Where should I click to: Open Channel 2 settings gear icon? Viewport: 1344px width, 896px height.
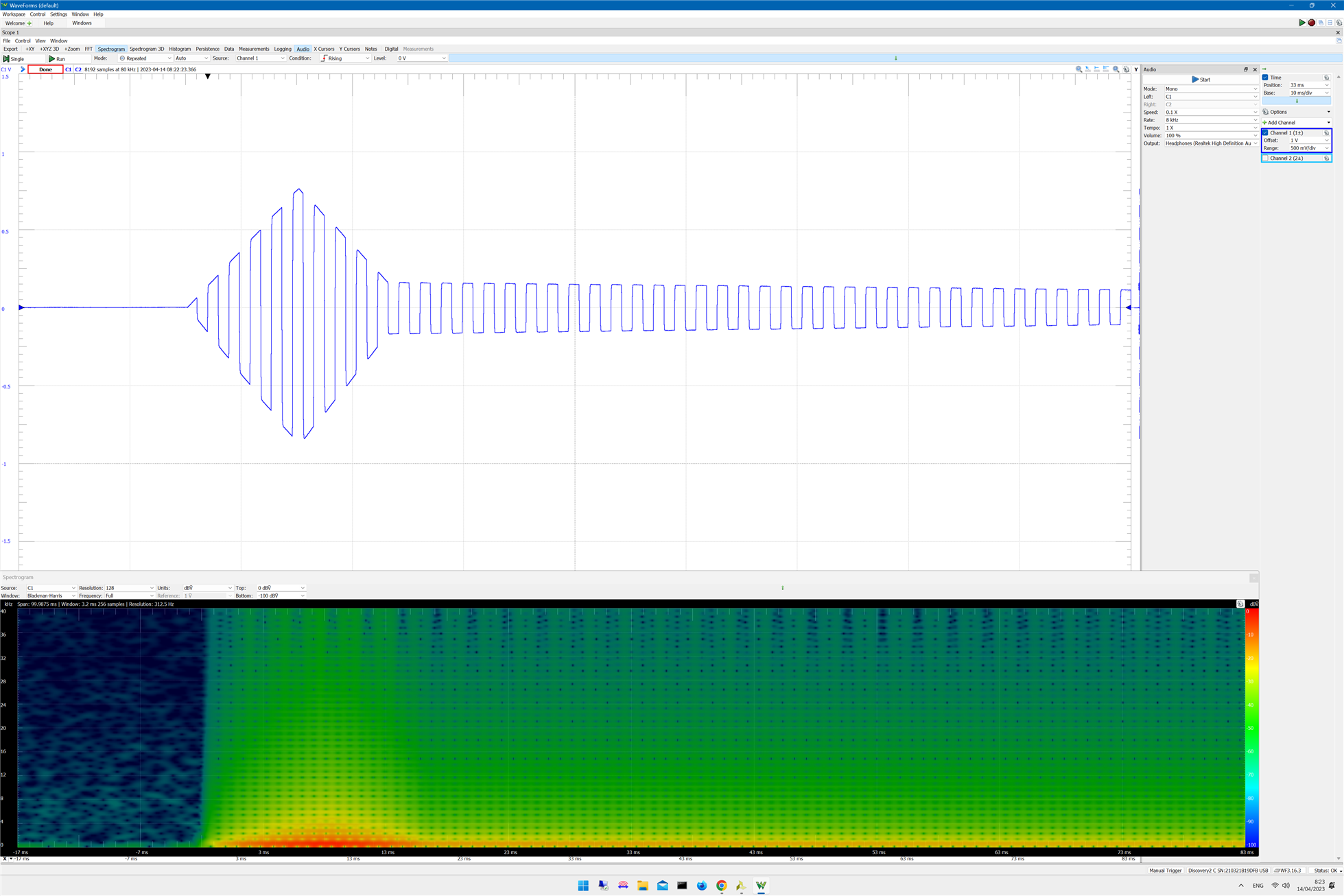point(1326,158)
